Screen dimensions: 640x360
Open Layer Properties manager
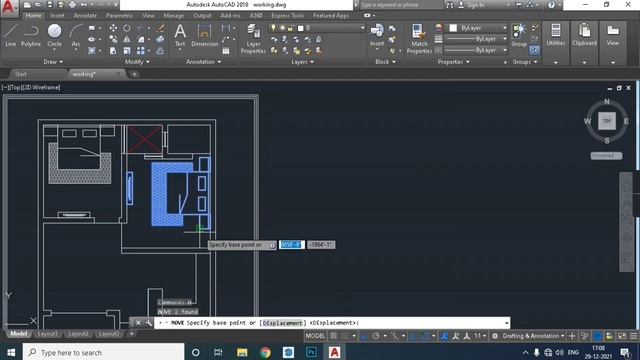pos(253,39)
